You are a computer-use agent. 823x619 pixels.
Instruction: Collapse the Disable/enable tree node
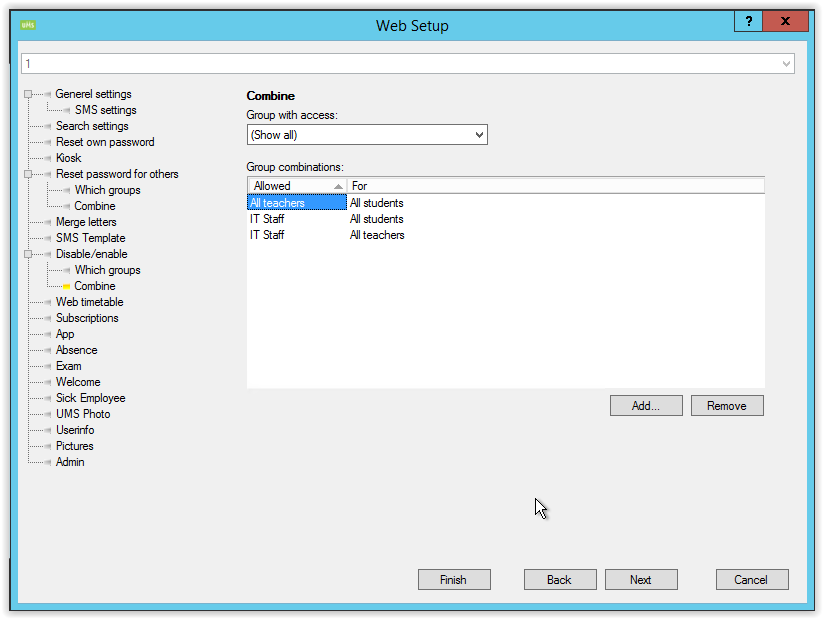point(29,254)
